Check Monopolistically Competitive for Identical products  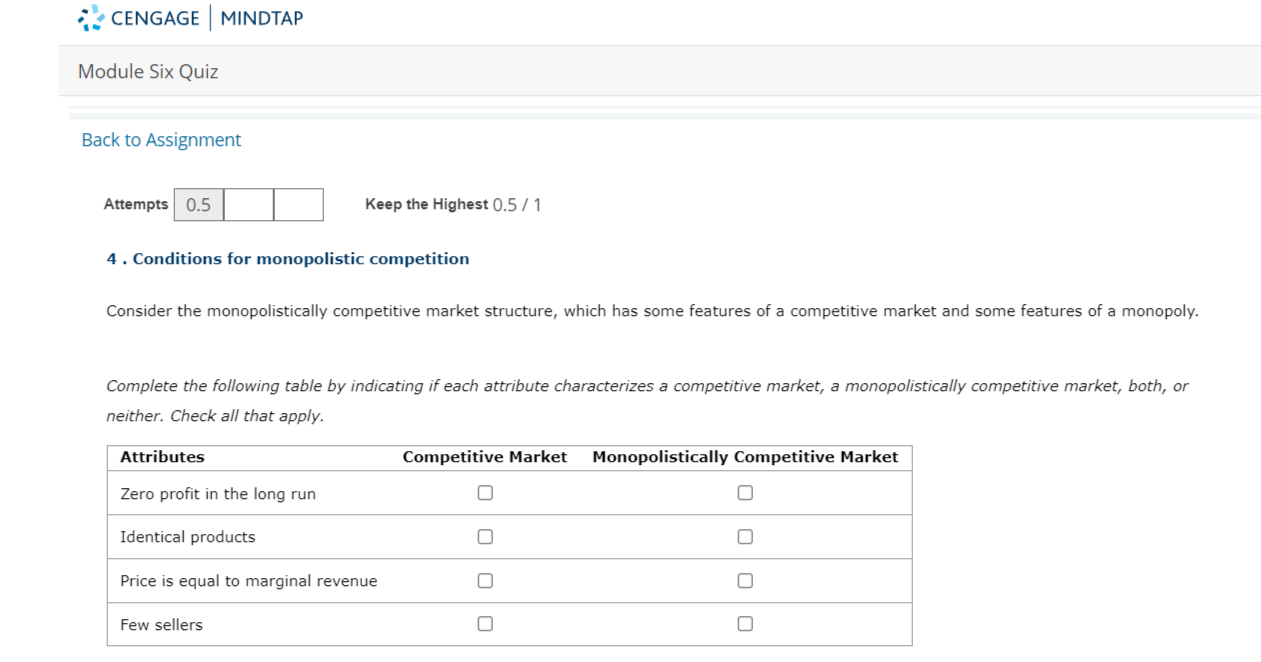(x=743, y=536)
